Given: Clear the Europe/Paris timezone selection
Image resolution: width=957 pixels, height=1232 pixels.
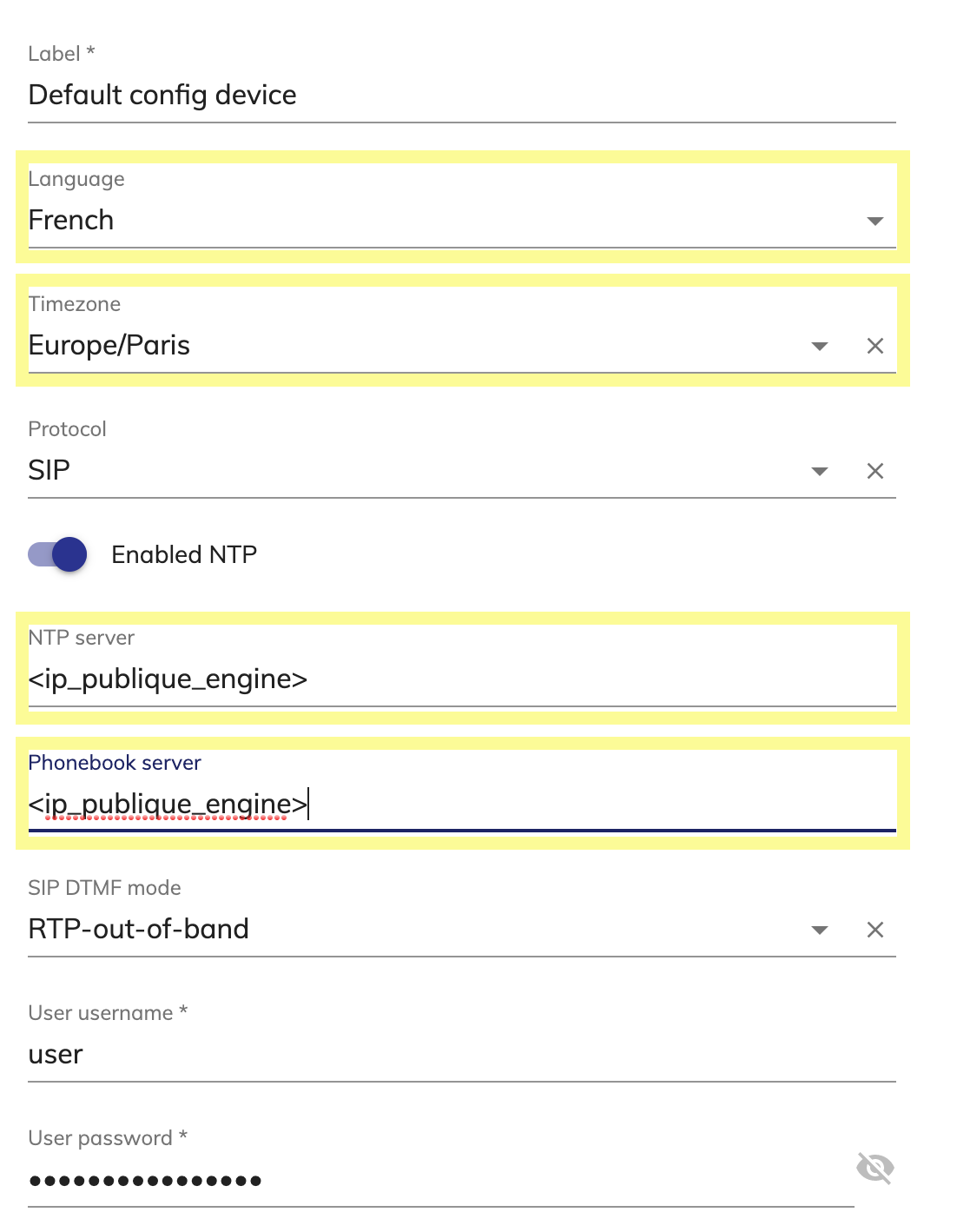Looking at the screenshot, I should [x=874, y=346].
